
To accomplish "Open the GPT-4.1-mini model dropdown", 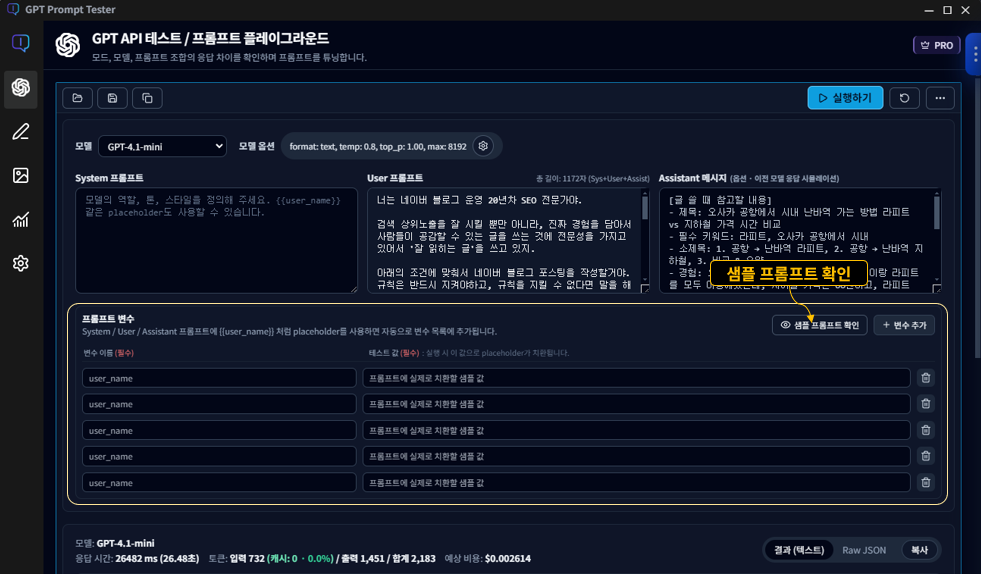I will coord(162,146).
